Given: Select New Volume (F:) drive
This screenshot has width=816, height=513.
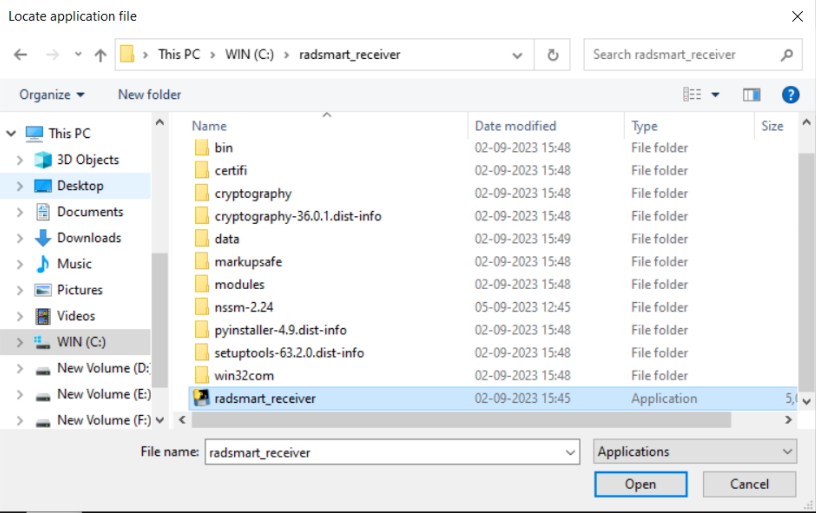Looking at the screenshot, I should pyautogui.click(x=104, y=420).
